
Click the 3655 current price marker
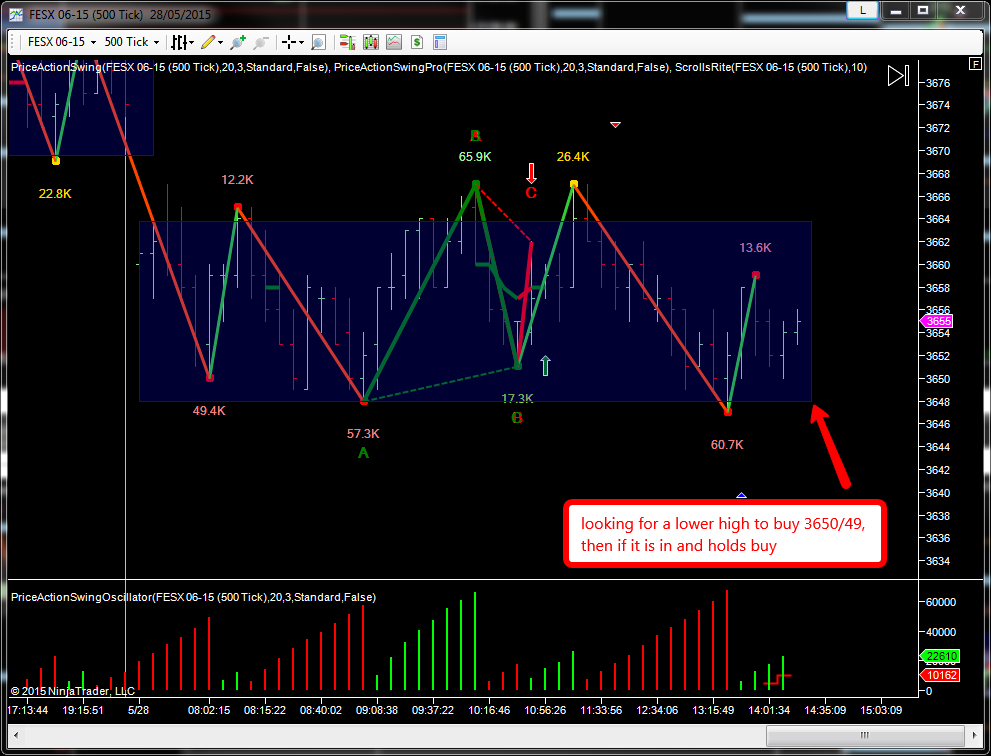click(936, 321)
